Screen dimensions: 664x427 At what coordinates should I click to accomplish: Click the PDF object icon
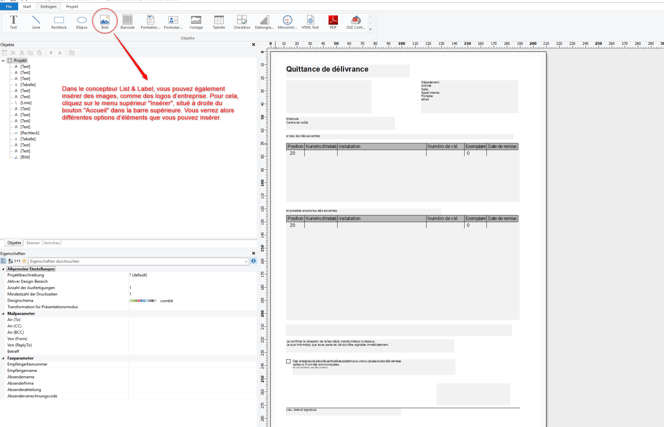(x=333, y=22)
